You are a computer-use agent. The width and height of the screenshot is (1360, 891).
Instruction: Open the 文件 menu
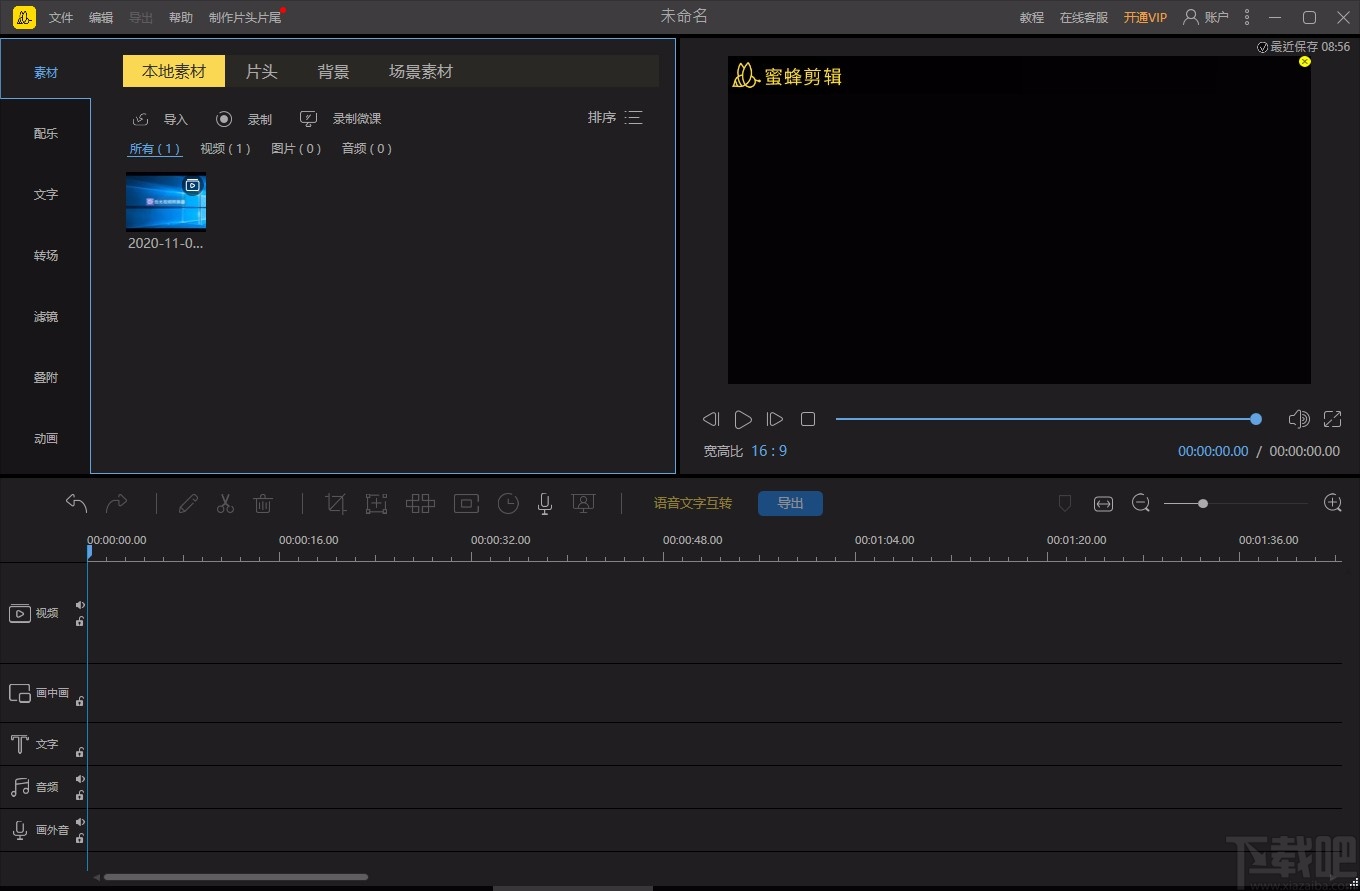point(61,17)
